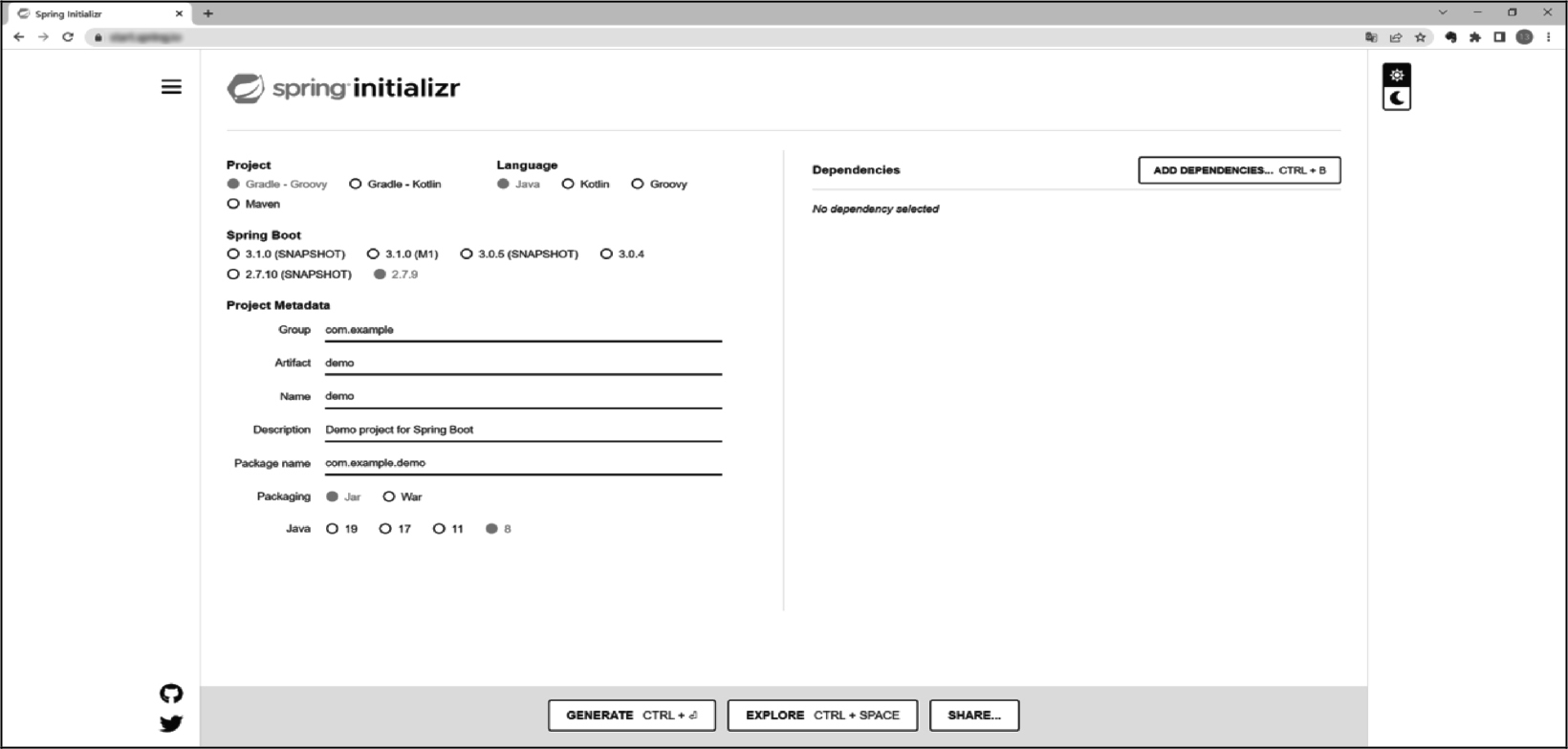The width and height of the screenshot is (1568, 749).
Task: Select Java version 11
Action: pos(448,529)
